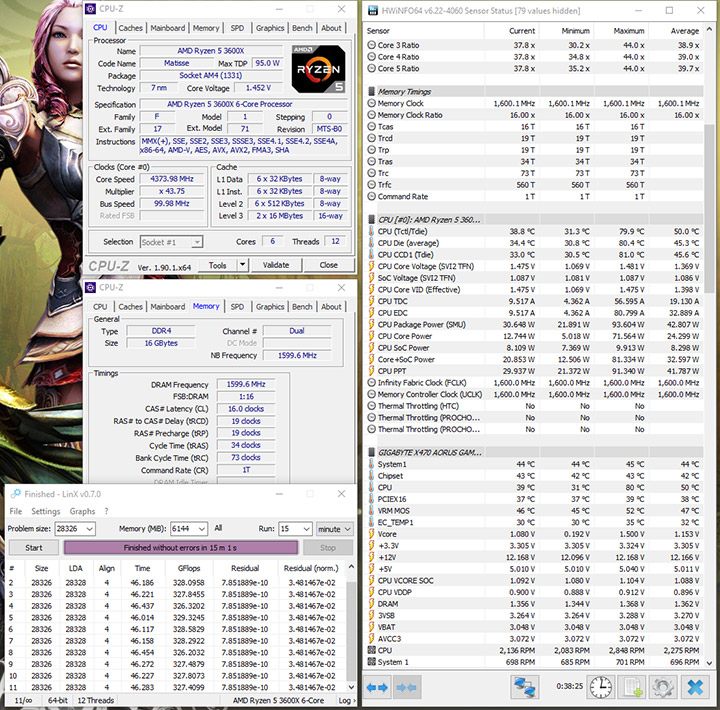This screenshot has height=710, width=720.
Task: Click the AMD Ryzen 5 logo
Action: [317, 67]
